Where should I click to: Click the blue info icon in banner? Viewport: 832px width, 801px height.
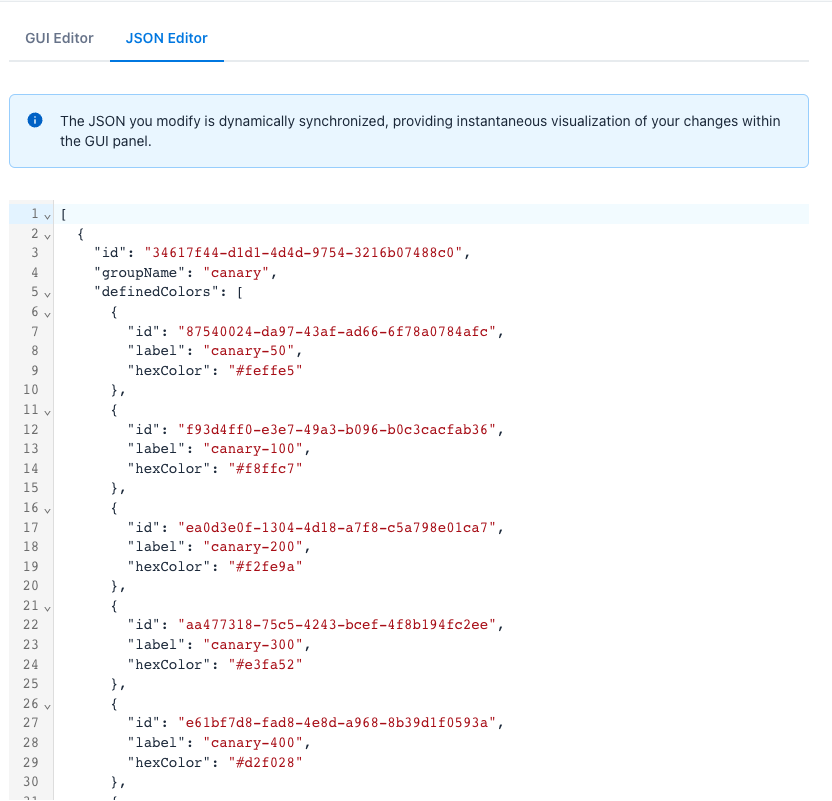pyautogui.click(x=35, y=120)
